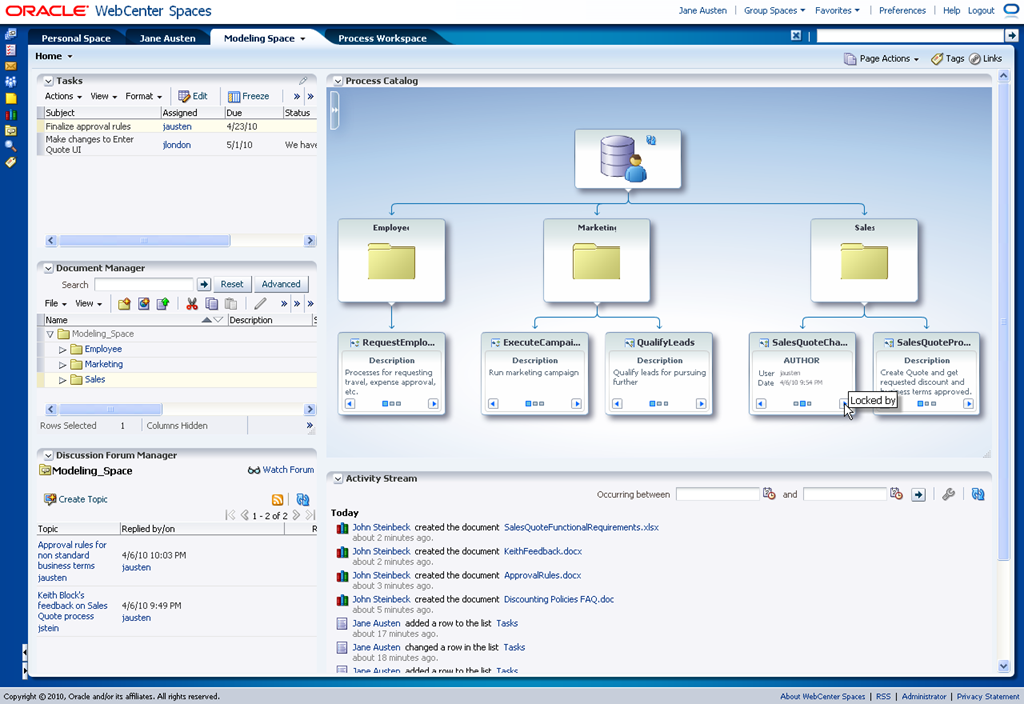
Task: Click the Tasks panel horizontal scrollbar
Action: pos(144,240)
